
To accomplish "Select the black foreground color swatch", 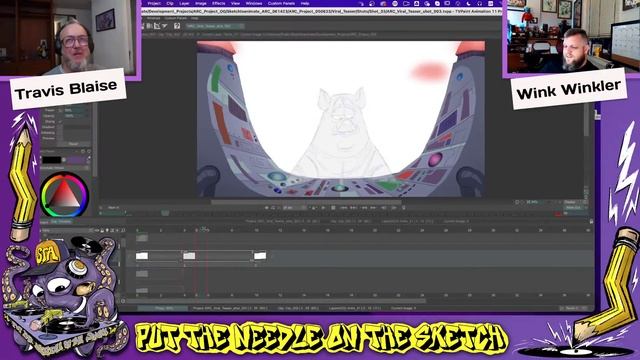I will [51, 160].
